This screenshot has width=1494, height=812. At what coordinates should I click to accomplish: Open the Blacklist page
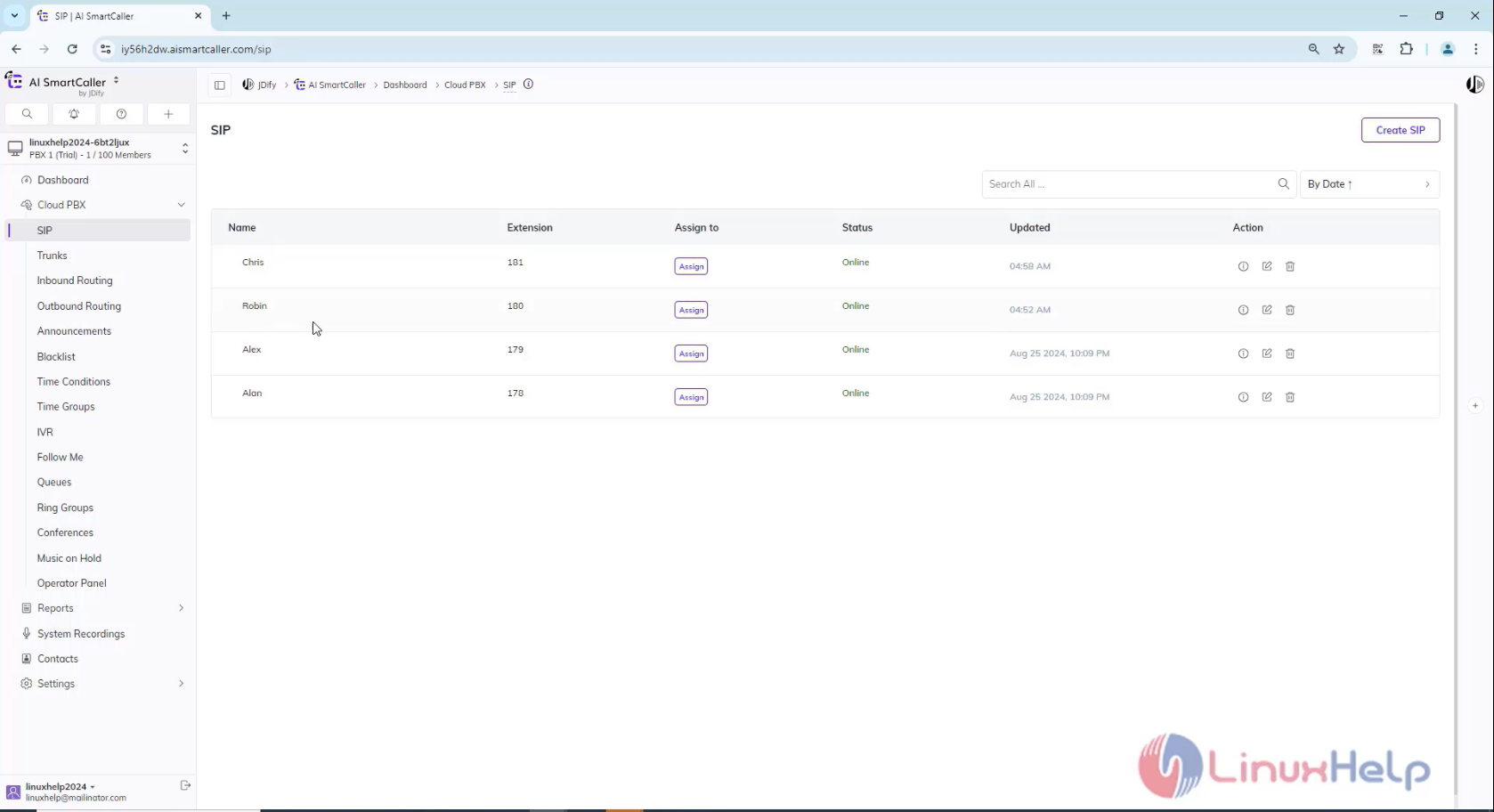56,356
